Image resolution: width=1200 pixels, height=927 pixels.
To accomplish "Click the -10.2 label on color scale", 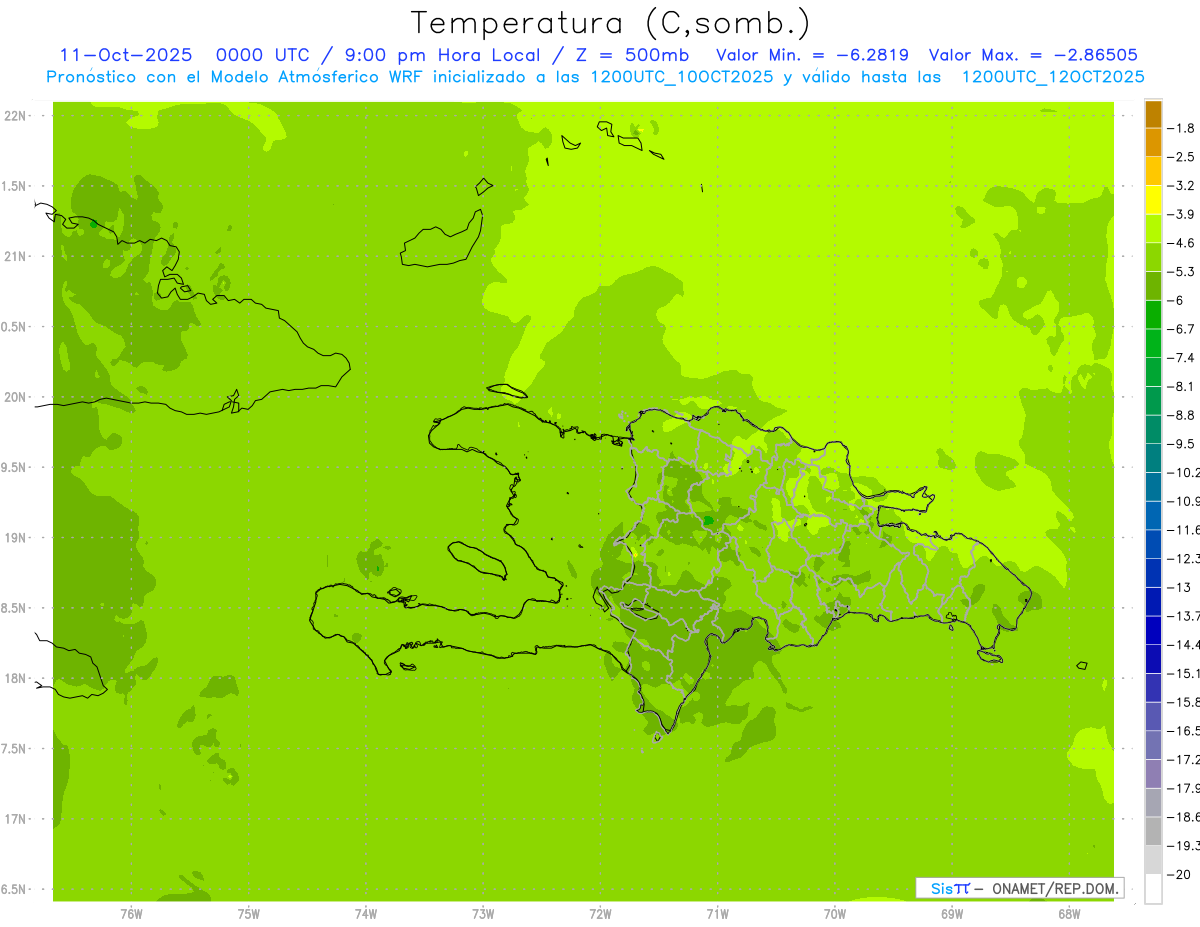I will (x=1185, y=472).
